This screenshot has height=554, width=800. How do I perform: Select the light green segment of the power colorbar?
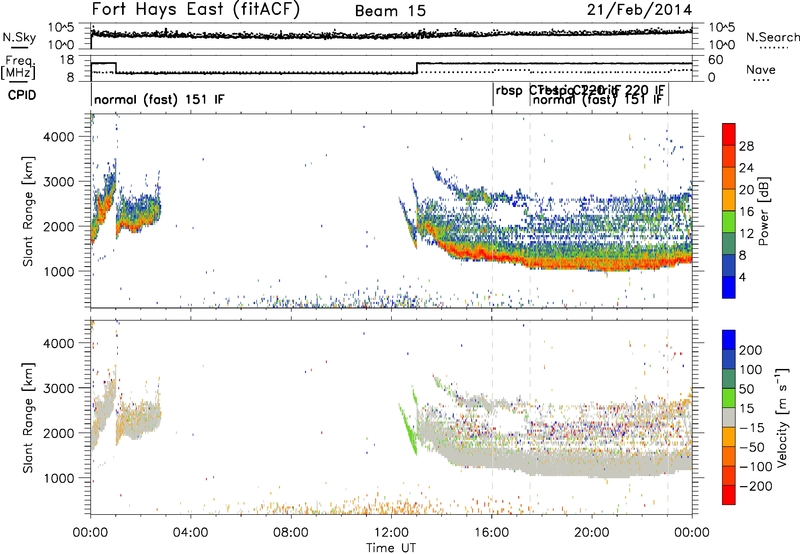tap(729, 222)
